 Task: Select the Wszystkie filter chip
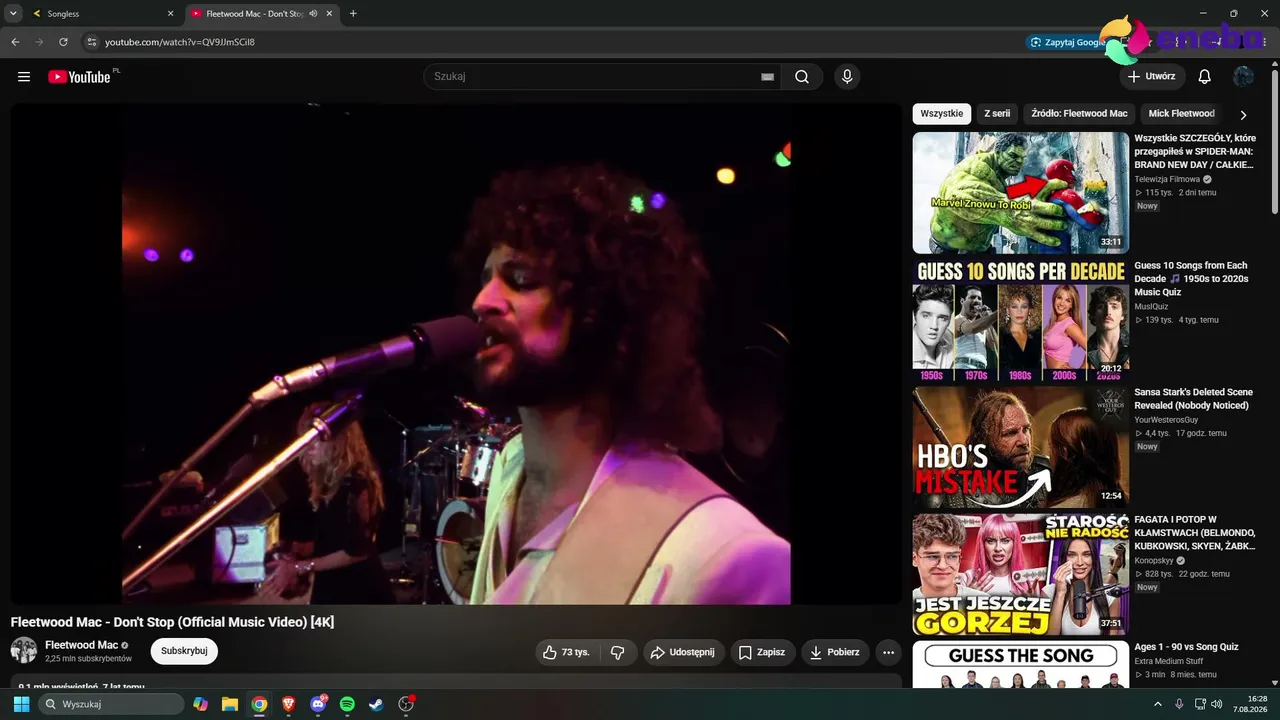click(x=942, y=114)
